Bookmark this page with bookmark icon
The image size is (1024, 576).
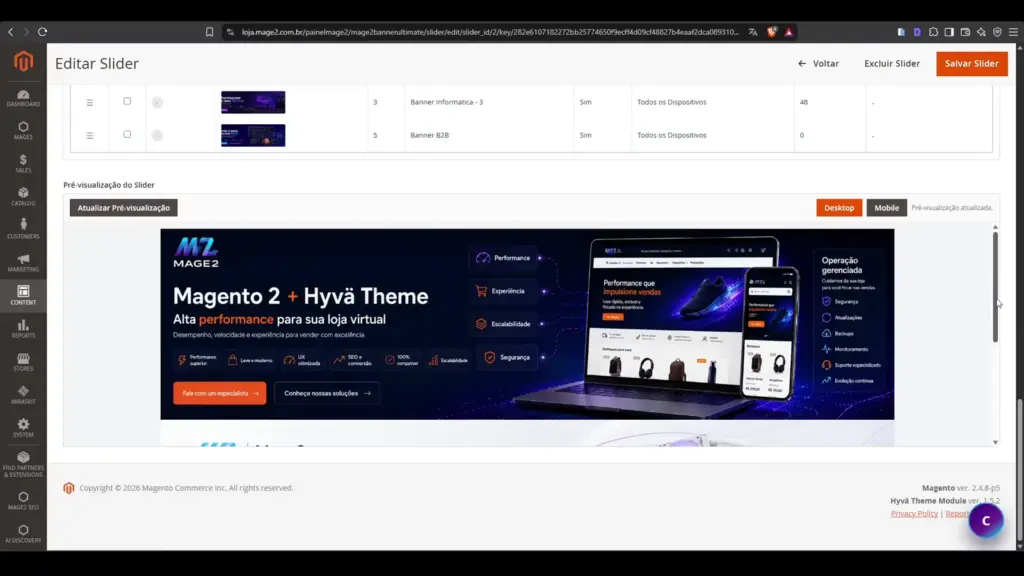click(209, 32)
